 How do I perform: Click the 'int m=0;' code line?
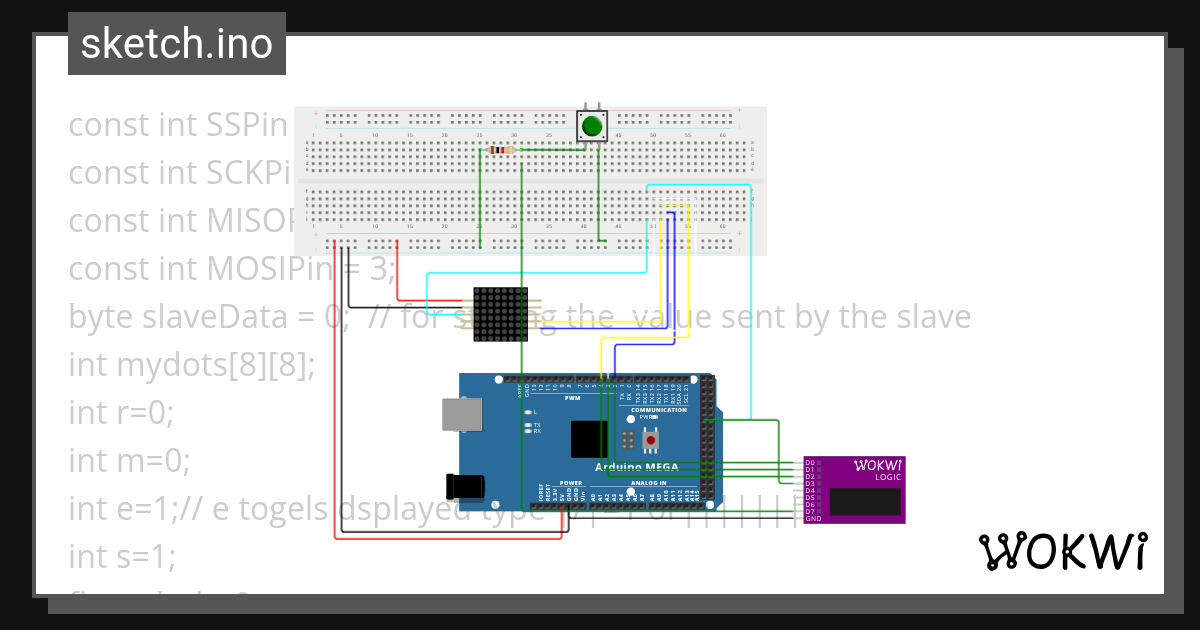point(128,460)
